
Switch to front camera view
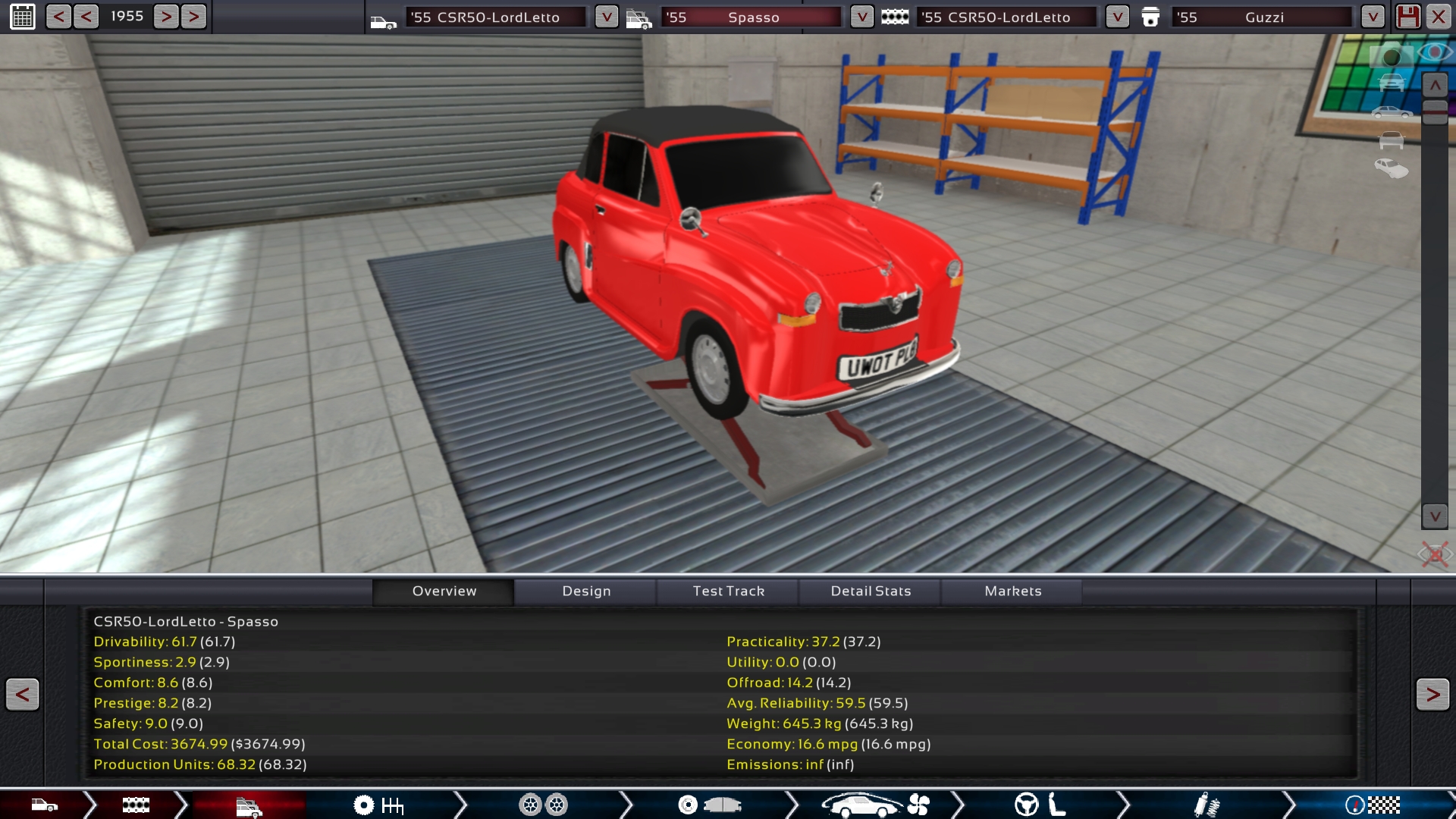coord(1391,83)
